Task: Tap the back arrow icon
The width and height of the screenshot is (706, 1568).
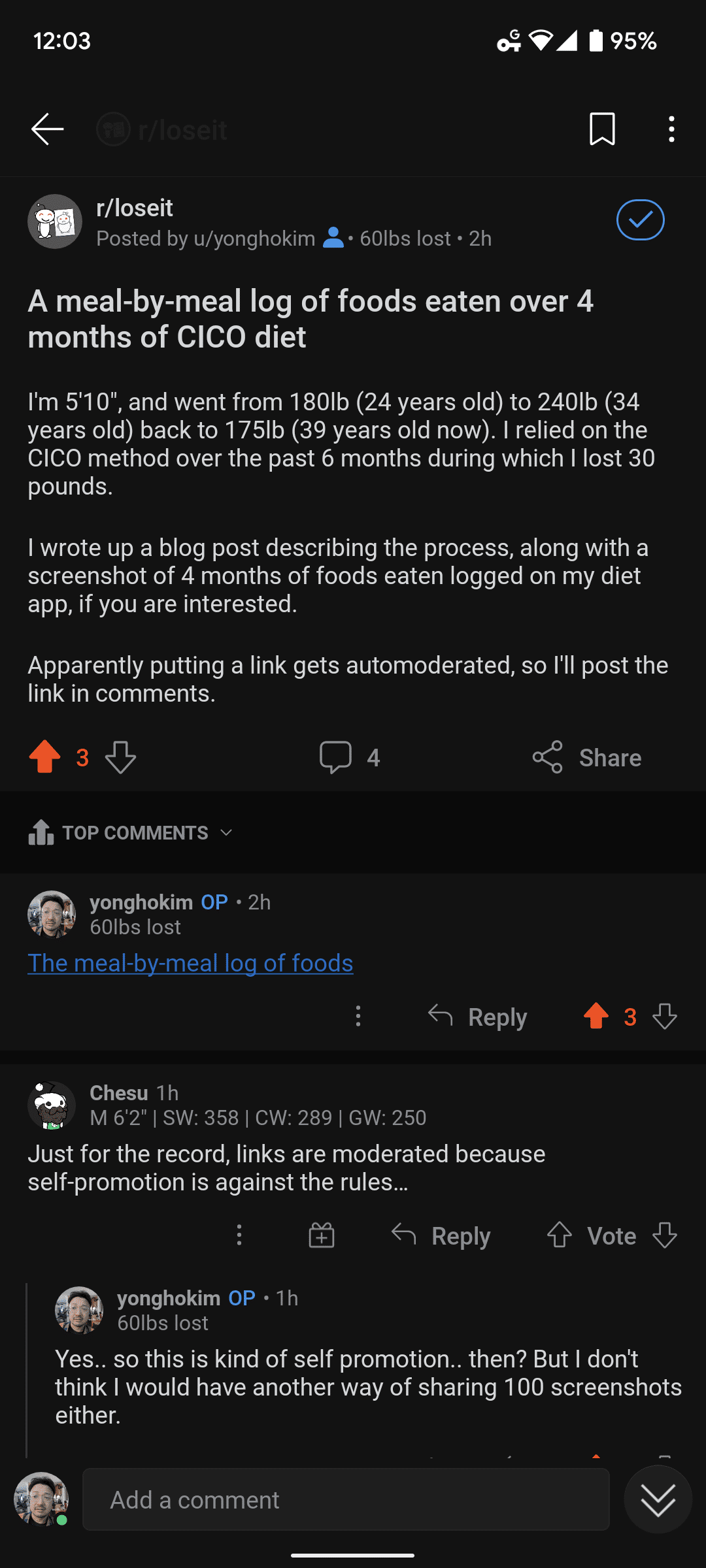Action: 47,129
